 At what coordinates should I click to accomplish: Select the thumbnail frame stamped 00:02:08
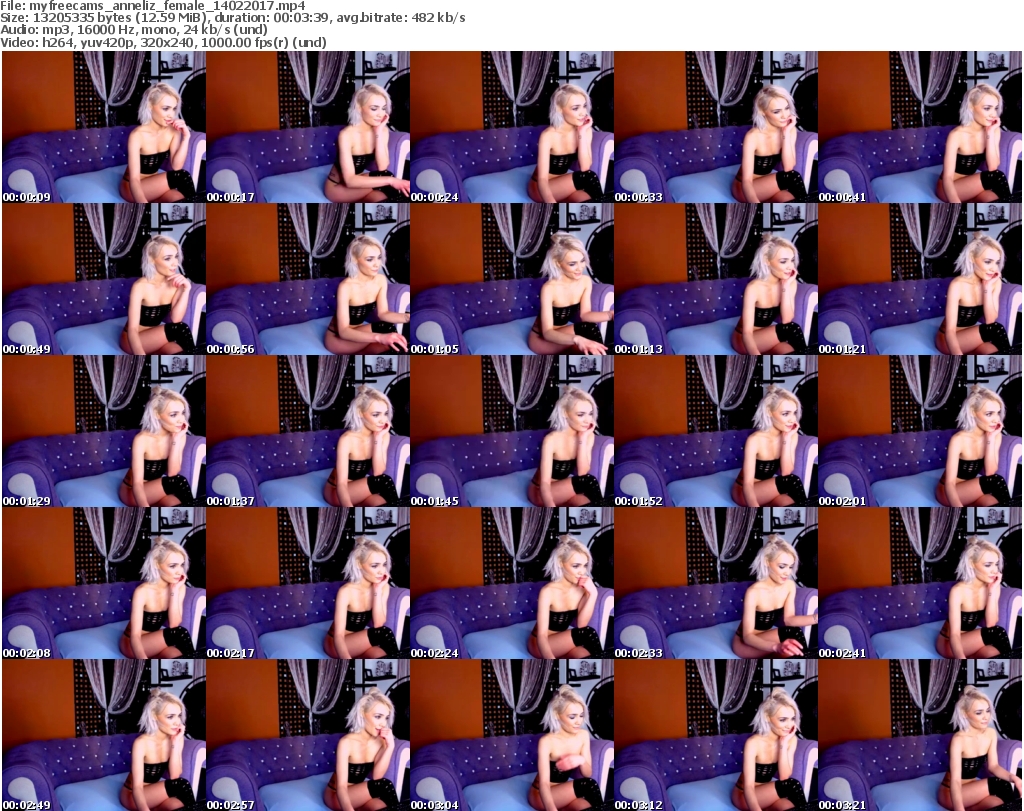(104, 583)
